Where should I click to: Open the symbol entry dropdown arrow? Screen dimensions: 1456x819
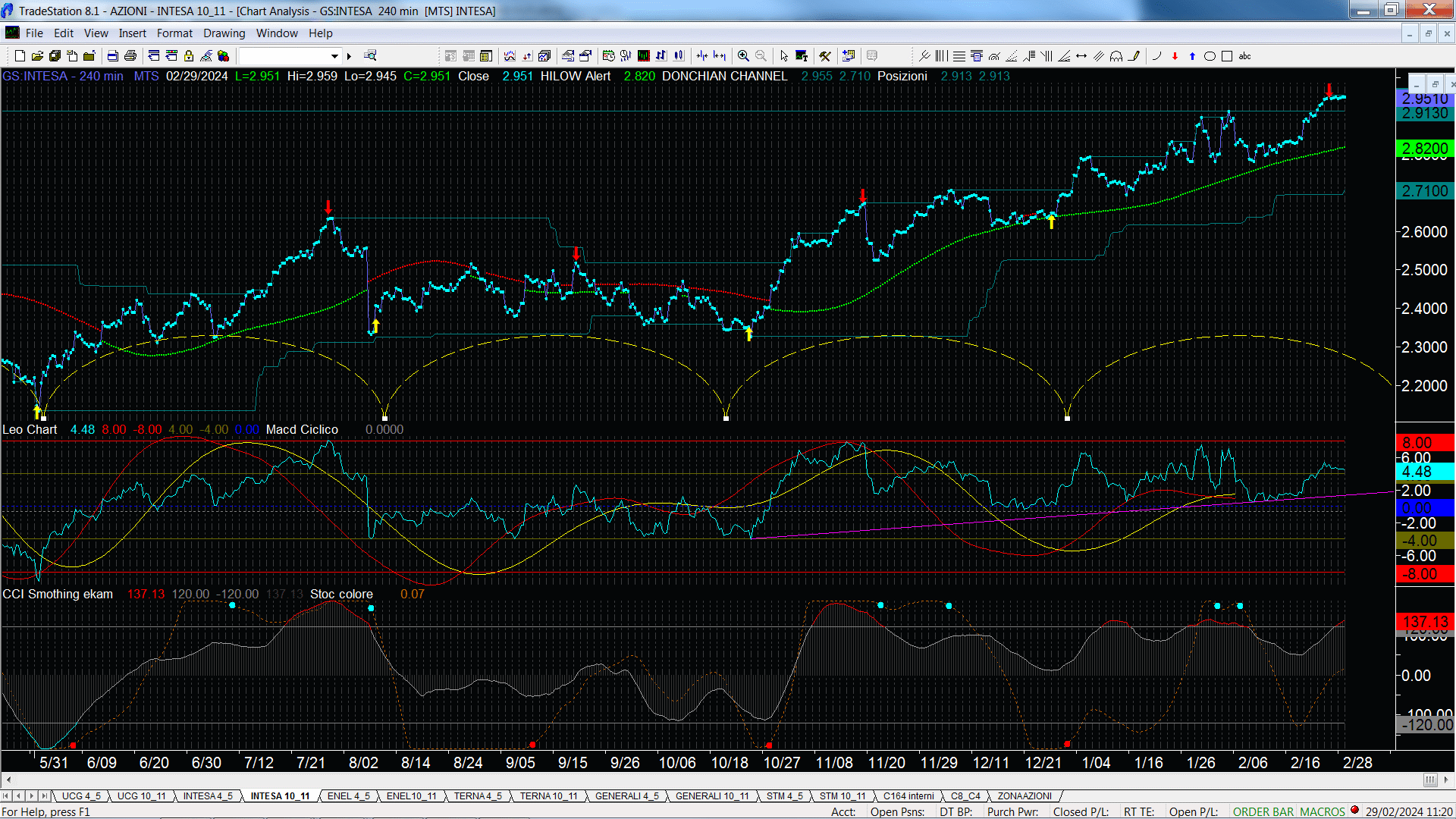(334, 56)
